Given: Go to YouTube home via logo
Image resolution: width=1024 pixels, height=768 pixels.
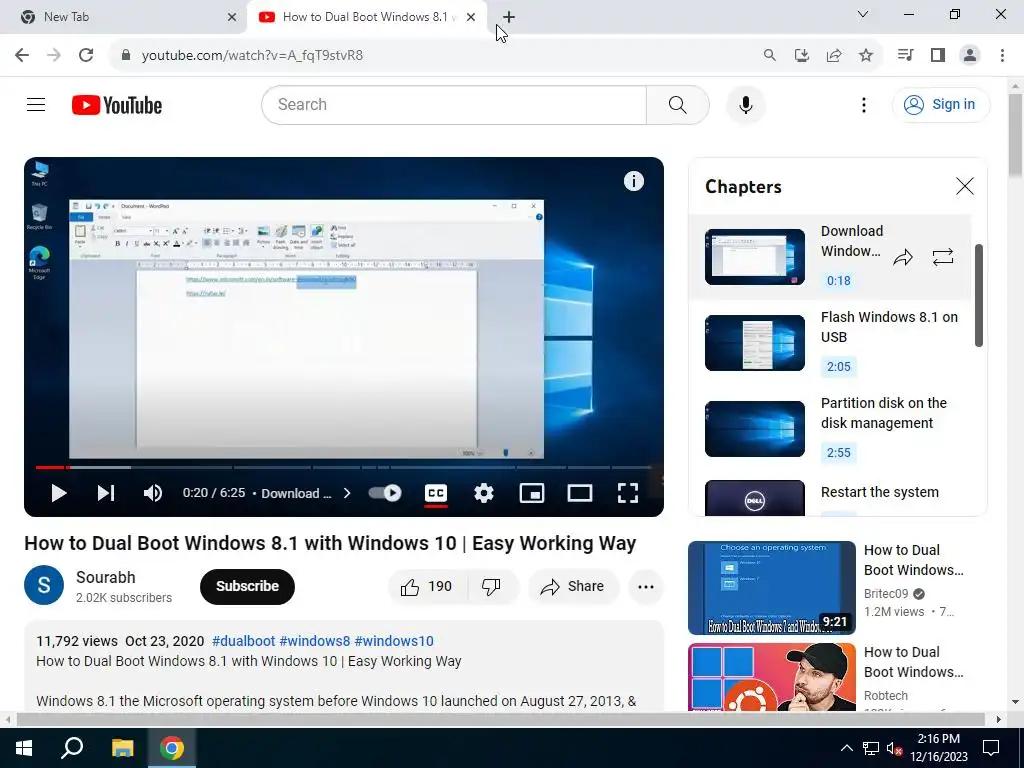Looking at the screenshot, I should [117, 105].
